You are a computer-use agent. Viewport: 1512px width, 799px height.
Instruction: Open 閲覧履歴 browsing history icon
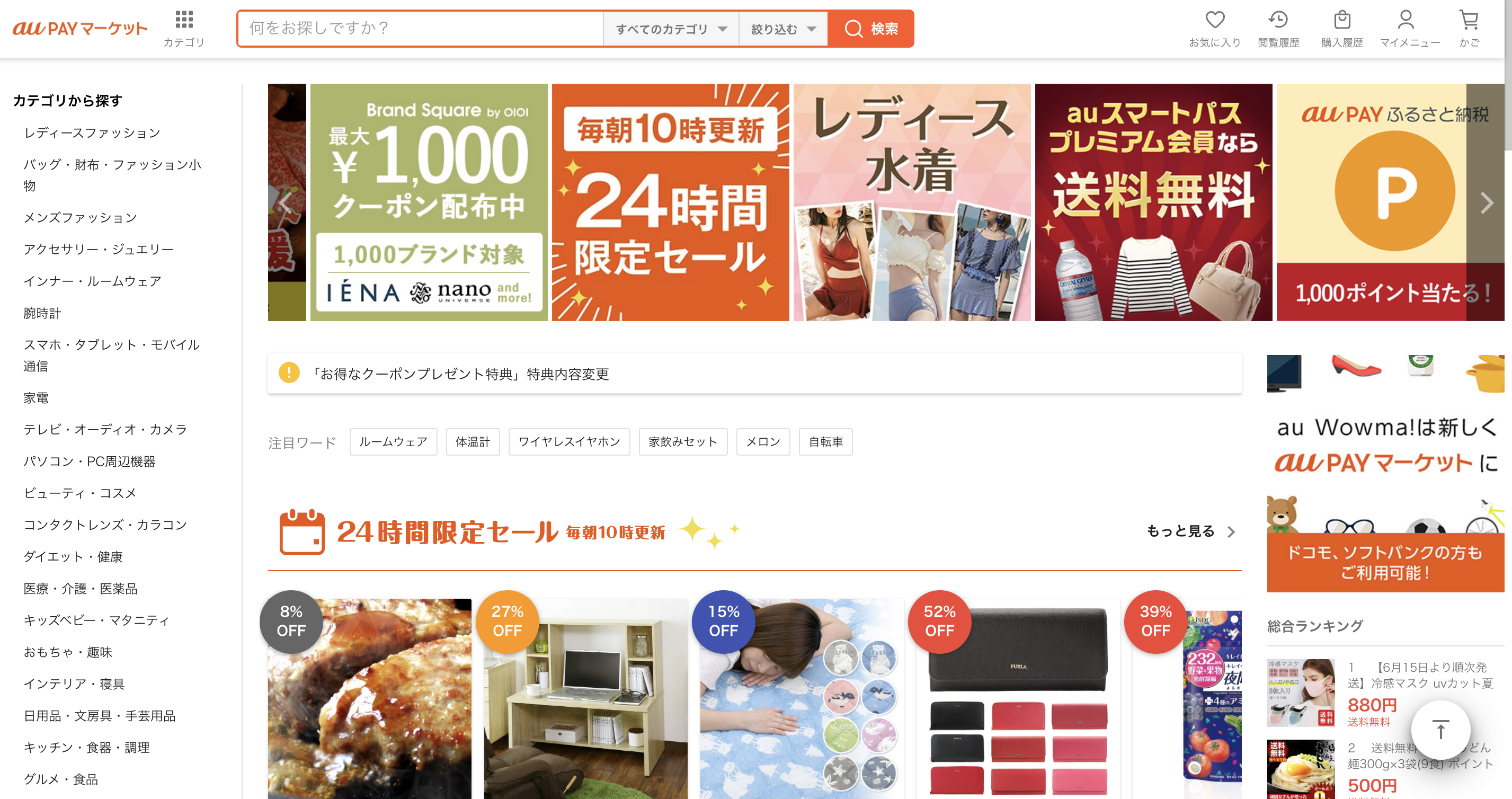pyautogui.click(x=1278, y=28)
